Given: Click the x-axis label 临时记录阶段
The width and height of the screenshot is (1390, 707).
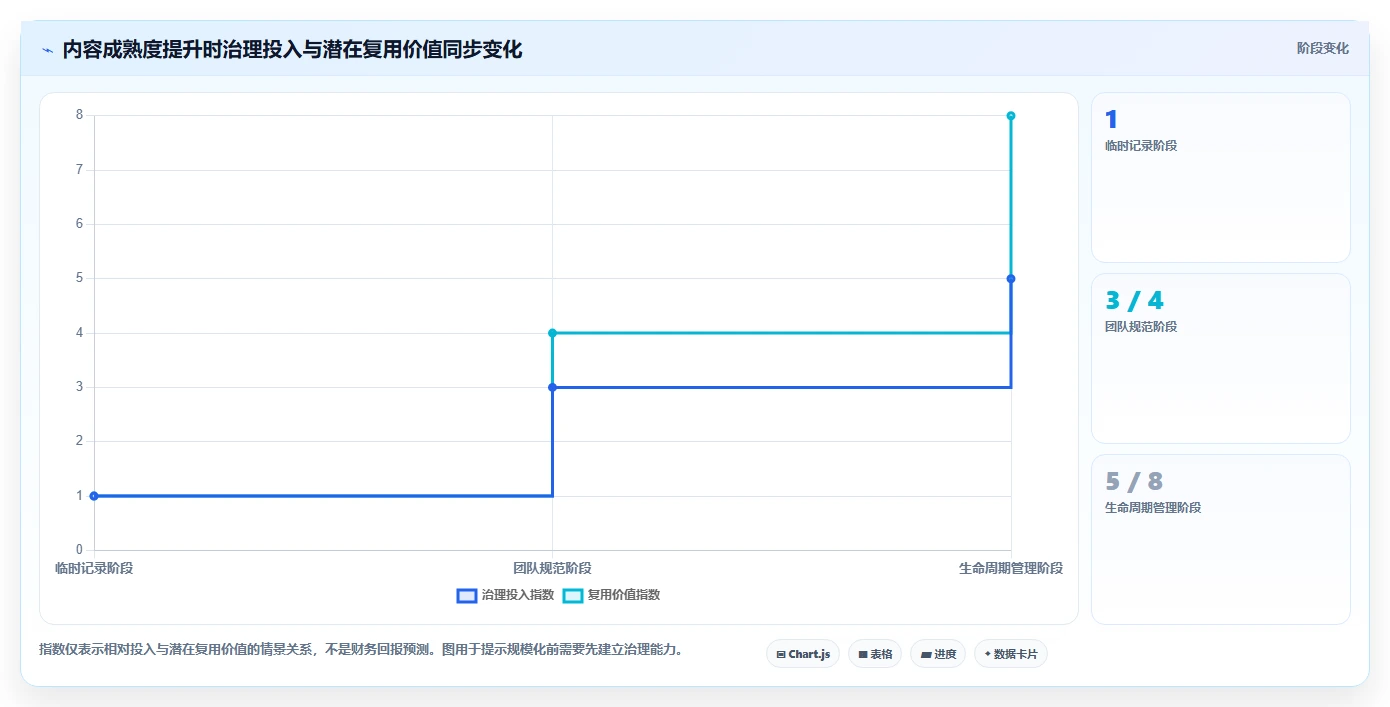Looking at the screenshot, I should tap(94, 568).
